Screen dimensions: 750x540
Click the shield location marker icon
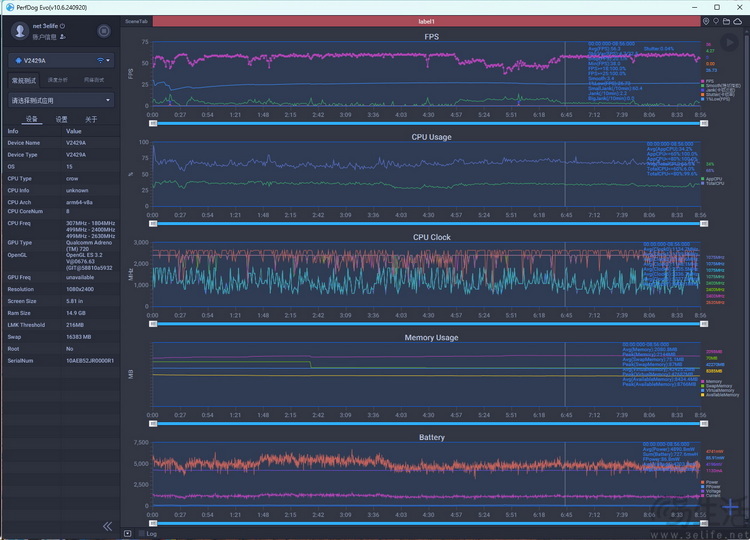click(x=706, y=22)
